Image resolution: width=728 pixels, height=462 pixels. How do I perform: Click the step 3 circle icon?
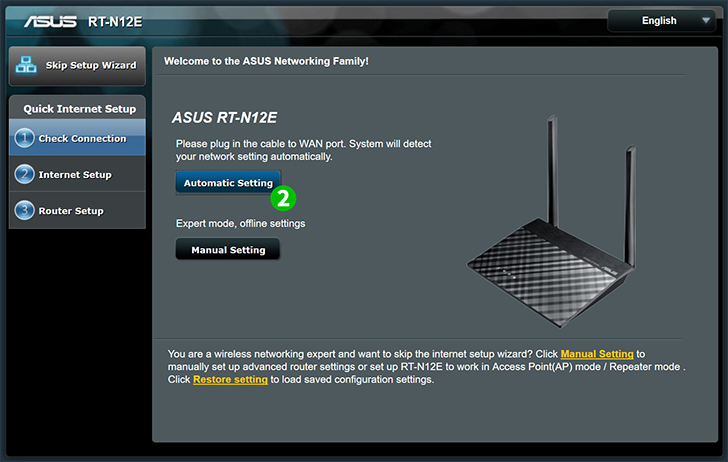tap(24, 210)
